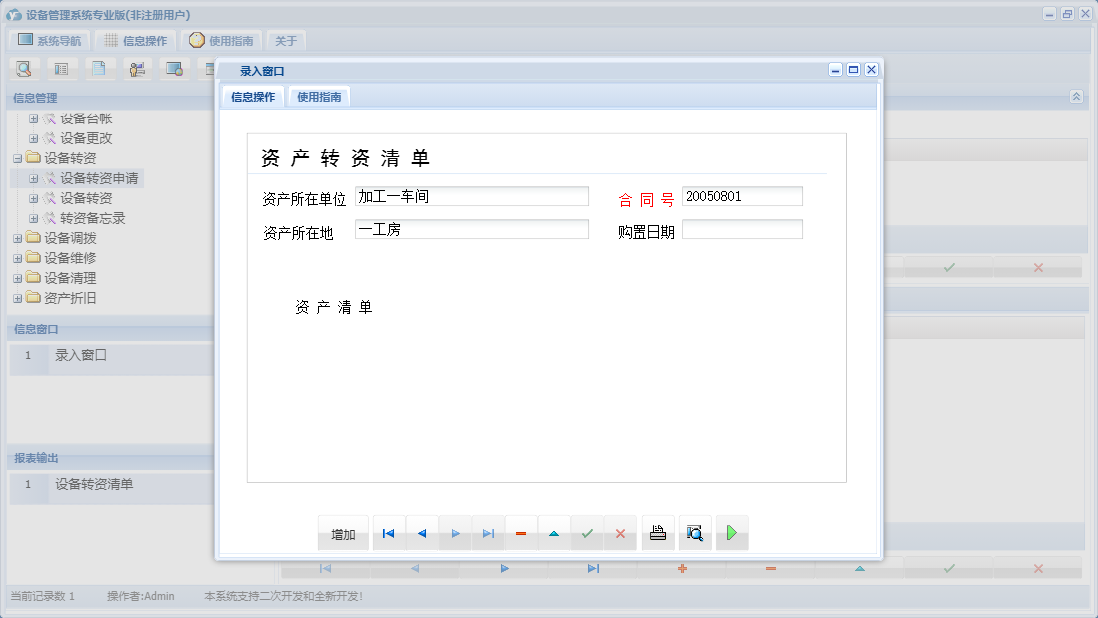Delete the current record with the red minus

click(x=521, y=533)
